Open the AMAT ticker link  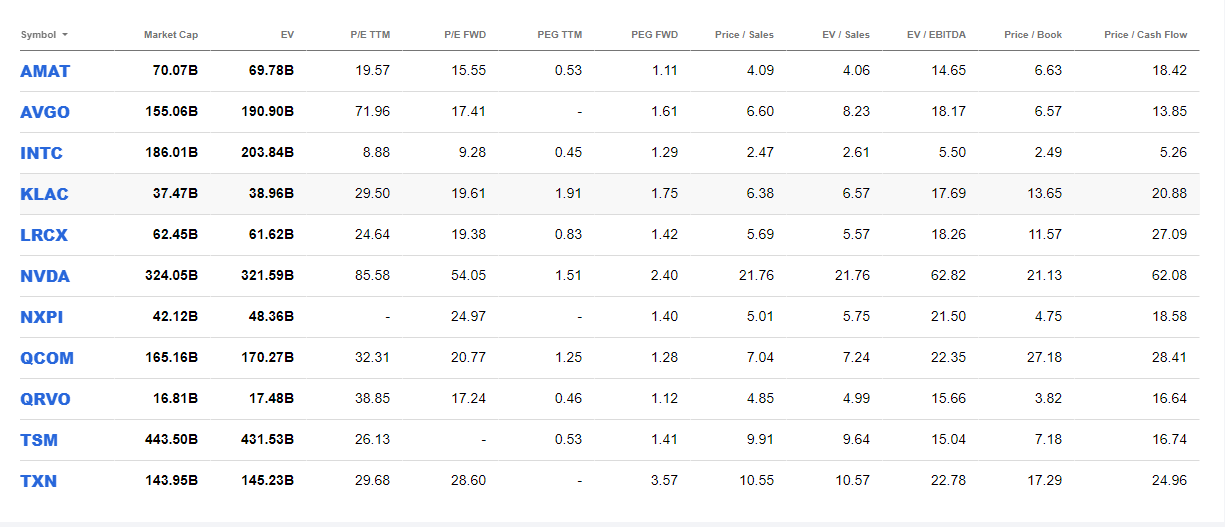tap(45, 71)
